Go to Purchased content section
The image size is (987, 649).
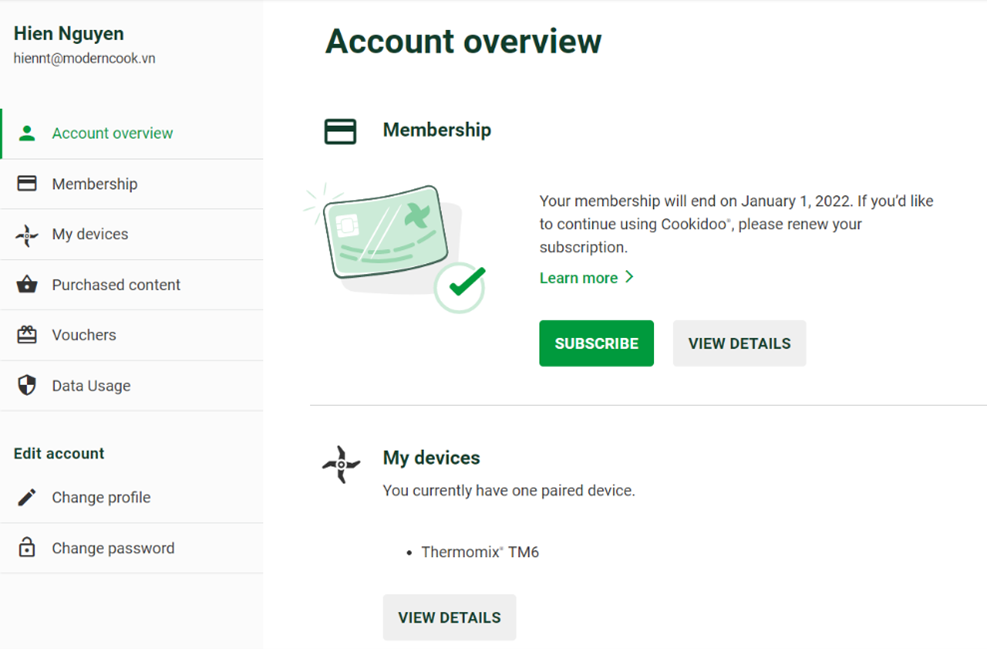[x=116, y=285]
